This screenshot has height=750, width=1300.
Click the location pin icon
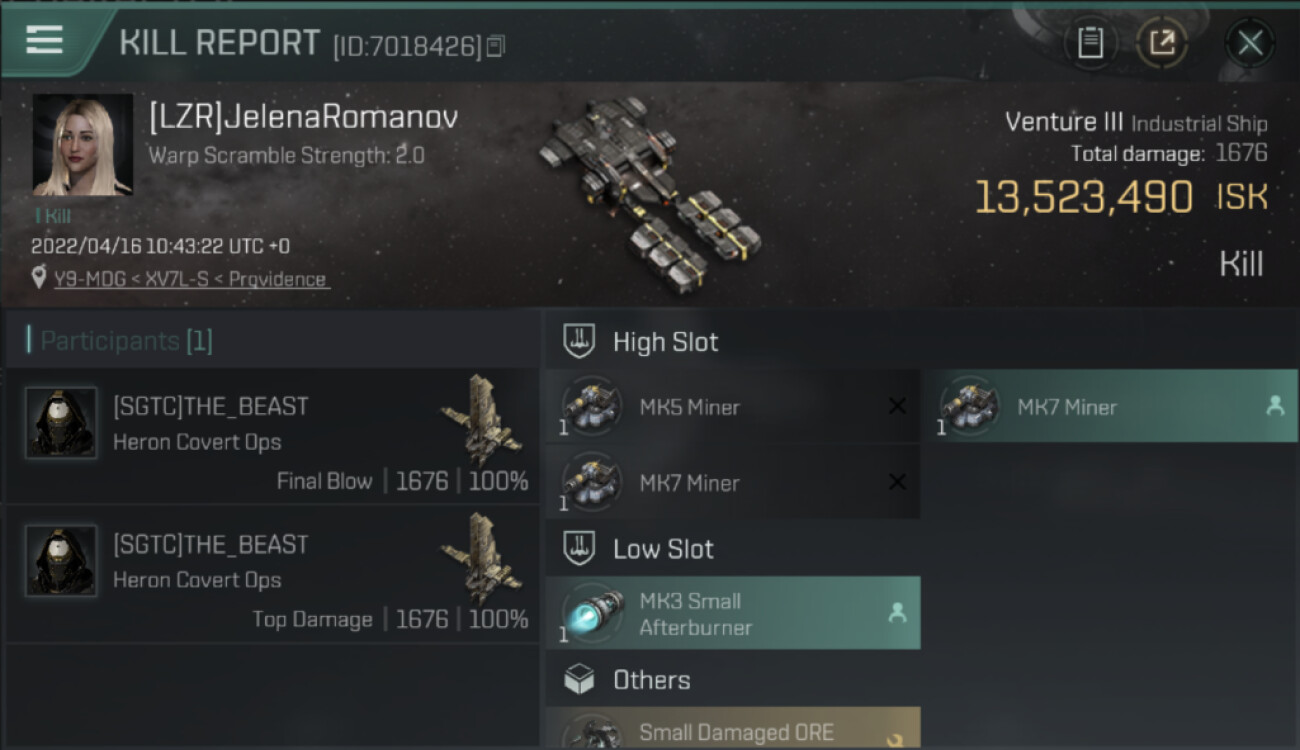coord(39,278)
